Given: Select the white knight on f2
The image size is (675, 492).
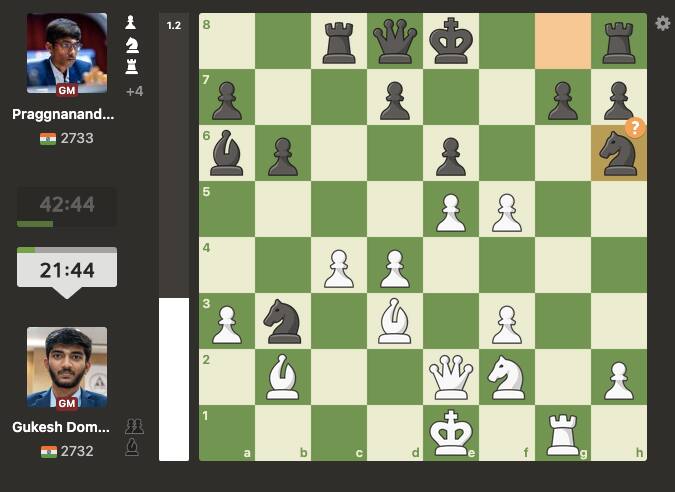Looking at the screenshot, I should pos(507,377).
